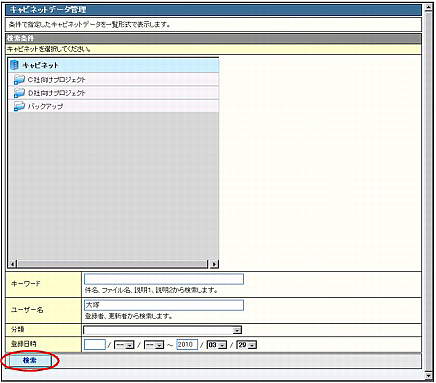Viewport: 436px width, 383px height.
Task: Click the 分類 label
Action: click(17, 330)
